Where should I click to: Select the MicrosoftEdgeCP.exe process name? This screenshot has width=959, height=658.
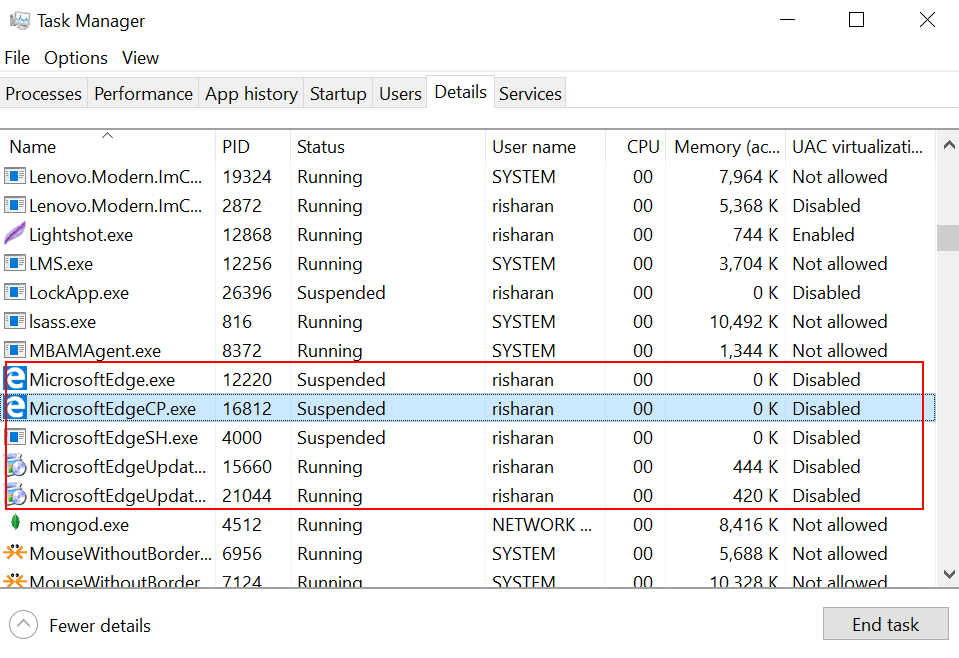pos(113,408)
